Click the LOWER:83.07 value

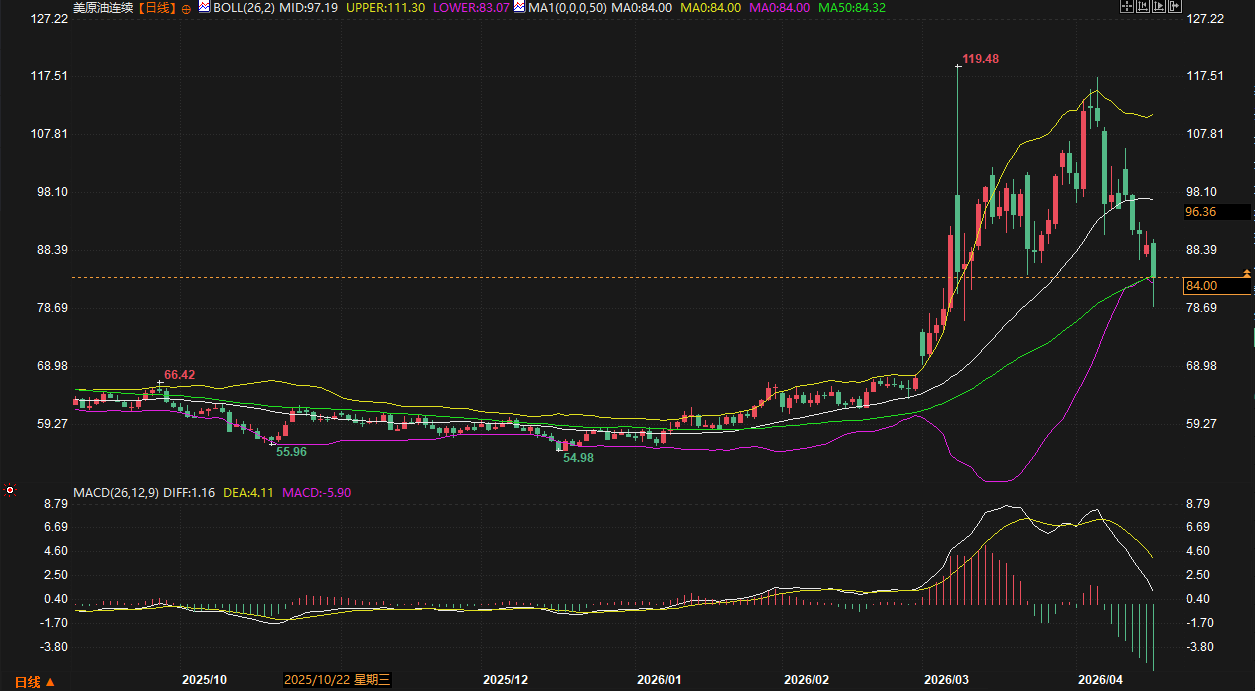point(472,7)
